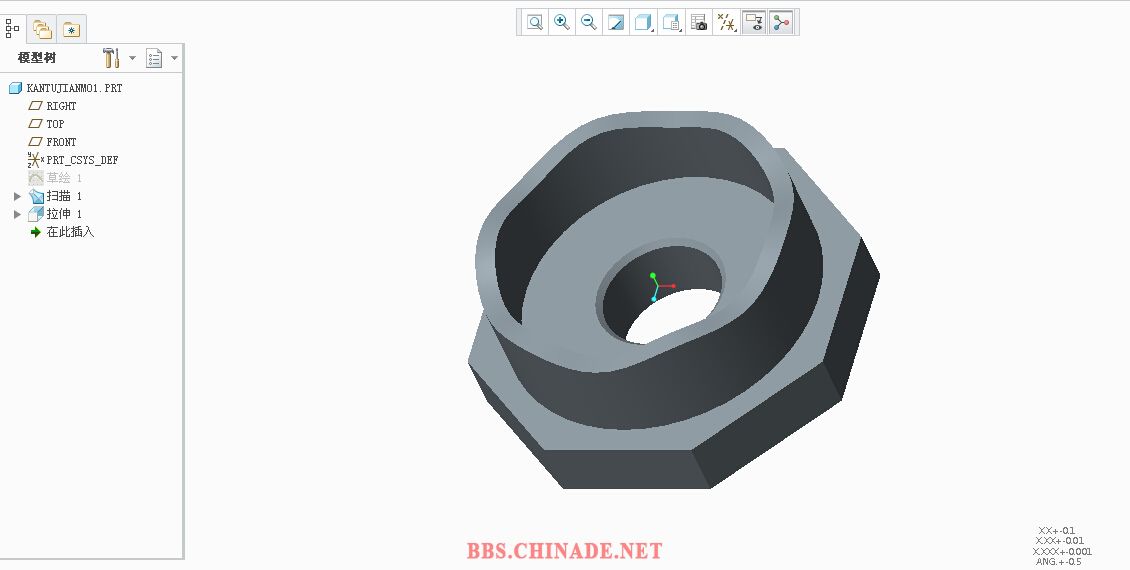The width and height of the screenshot is (1130, 570).
Task: Click the 模型树 panel title
Action: [x=37, y=58]
